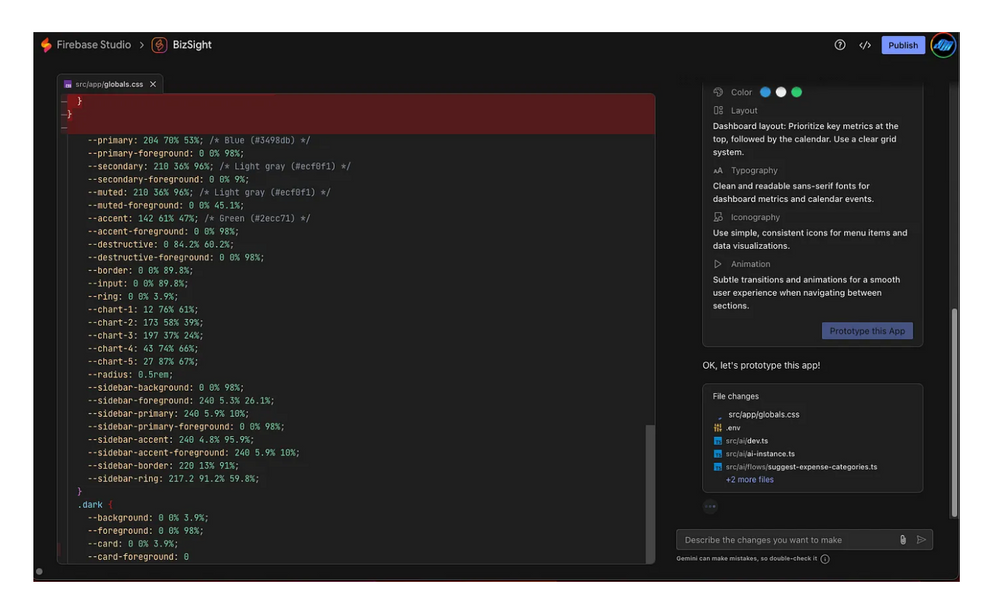The height and width of the screenshot is (601, 1000).
Task: Select the Typography section icon
Action: coord(718,171)
